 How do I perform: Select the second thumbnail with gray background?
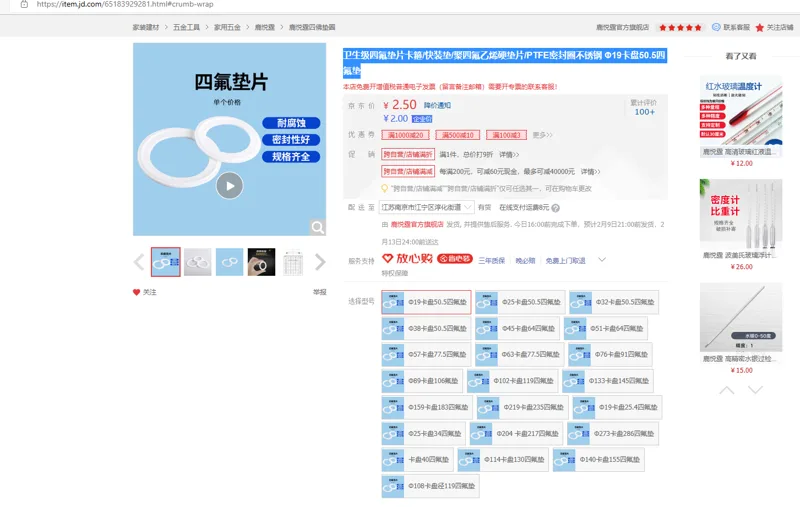(197, 262)
